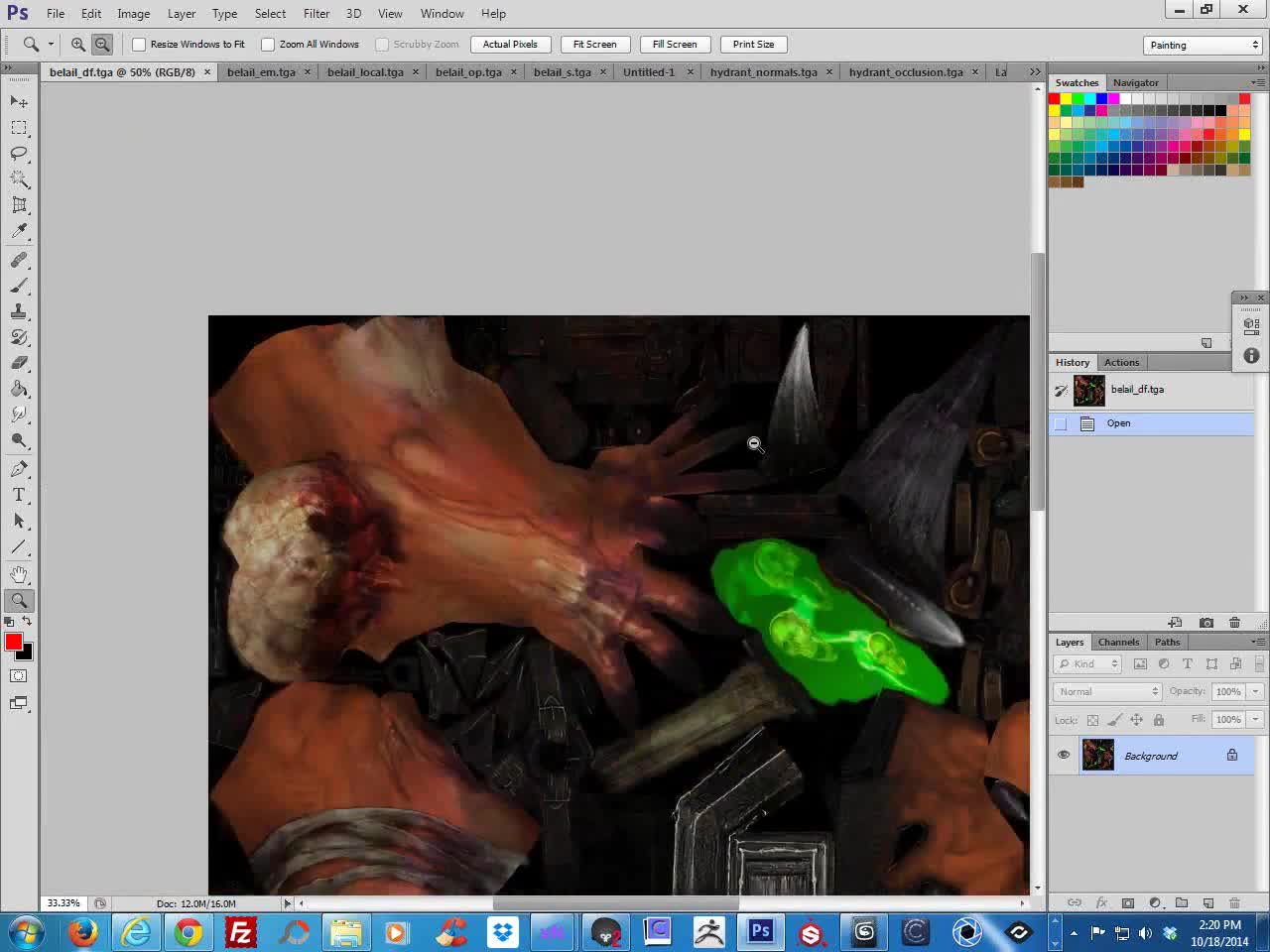This screenshot has height=952, width=1270.
Task: Select the Eyedropper tool
Action: 19,231
